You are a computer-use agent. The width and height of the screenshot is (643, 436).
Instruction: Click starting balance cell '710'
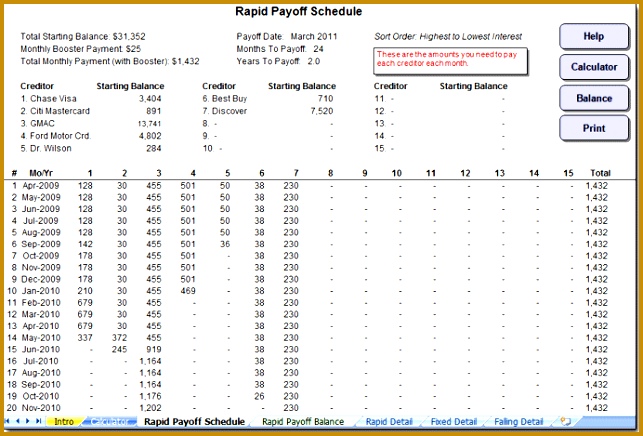(325, 98)
